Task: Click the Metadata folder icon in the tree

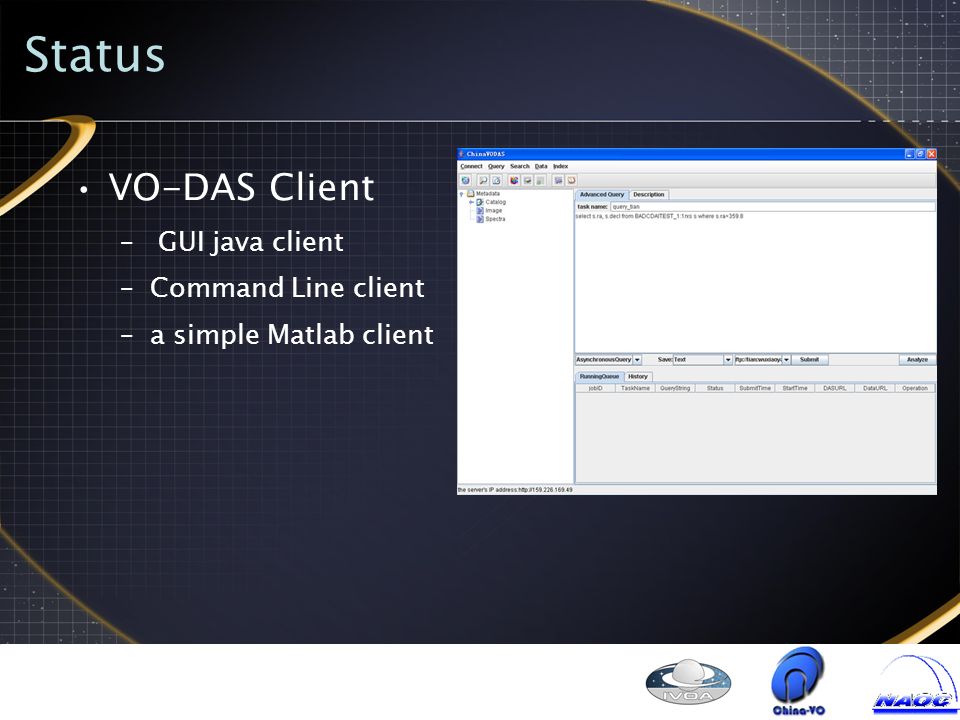Action: coord(471,193)
